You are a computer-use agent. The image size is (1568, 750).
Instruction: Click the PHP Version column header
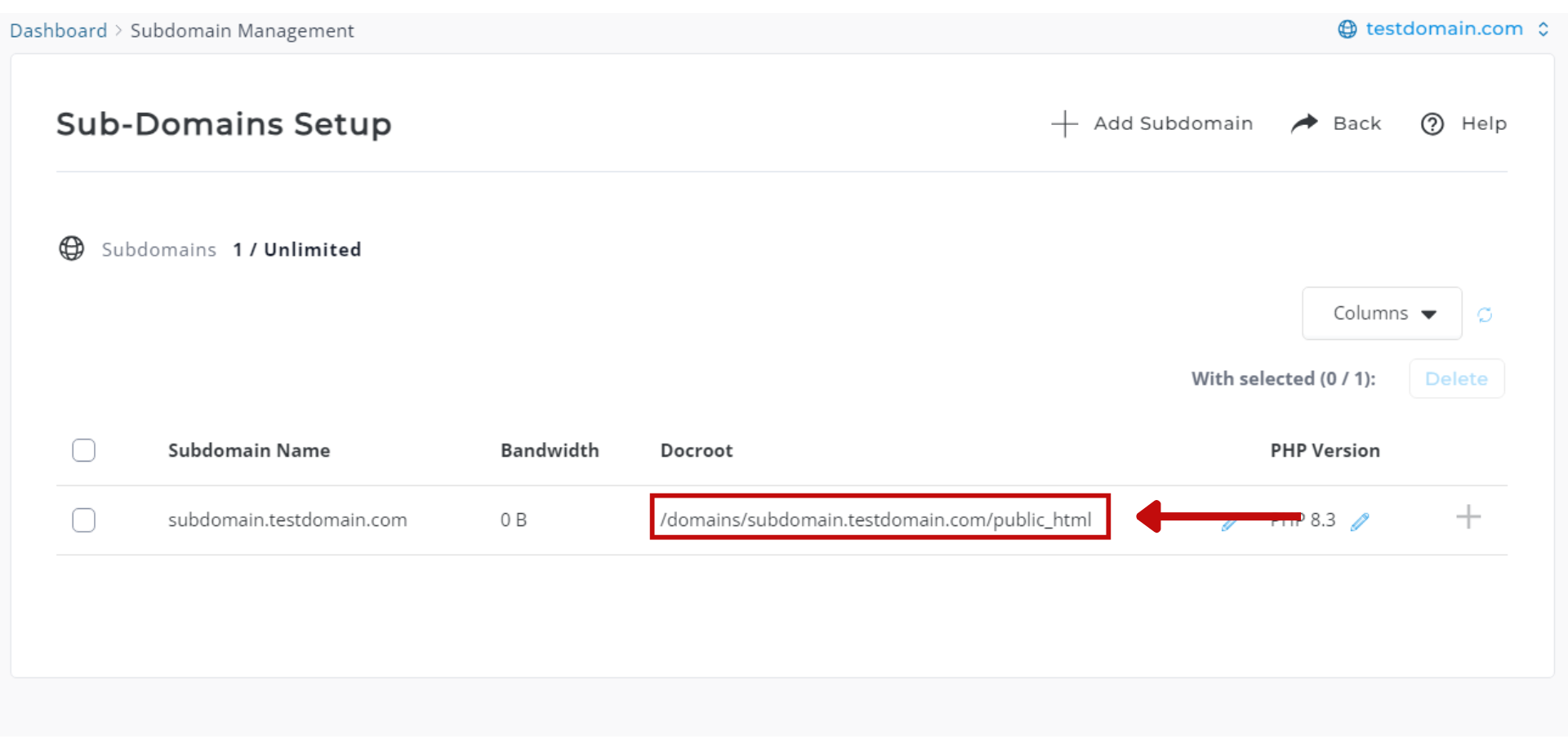pyautogui.click(x=1325, y=451)
